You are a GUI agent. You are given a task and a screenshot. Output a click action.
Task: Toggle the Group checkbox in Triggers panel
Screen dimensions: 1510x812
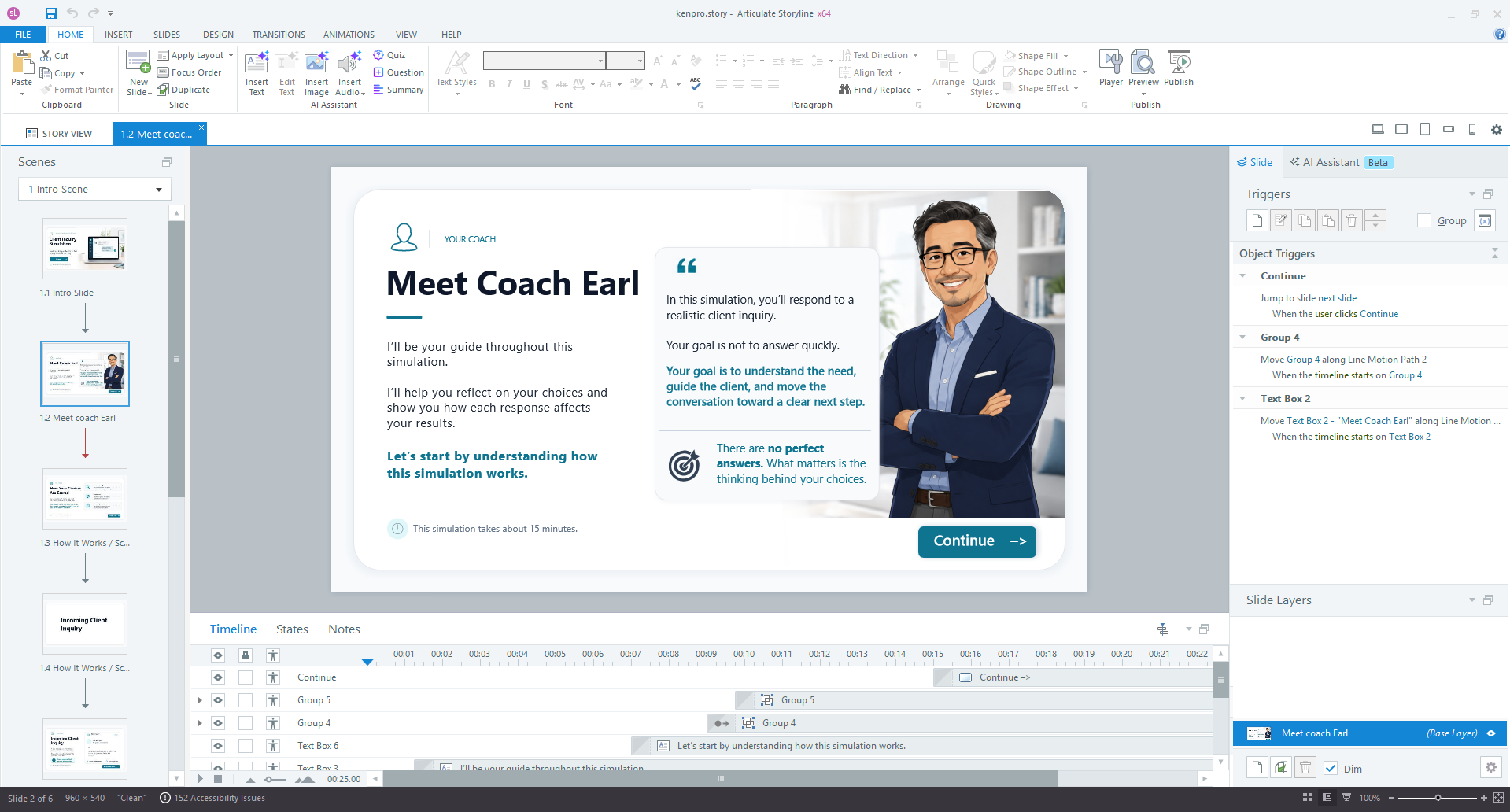1424,220
